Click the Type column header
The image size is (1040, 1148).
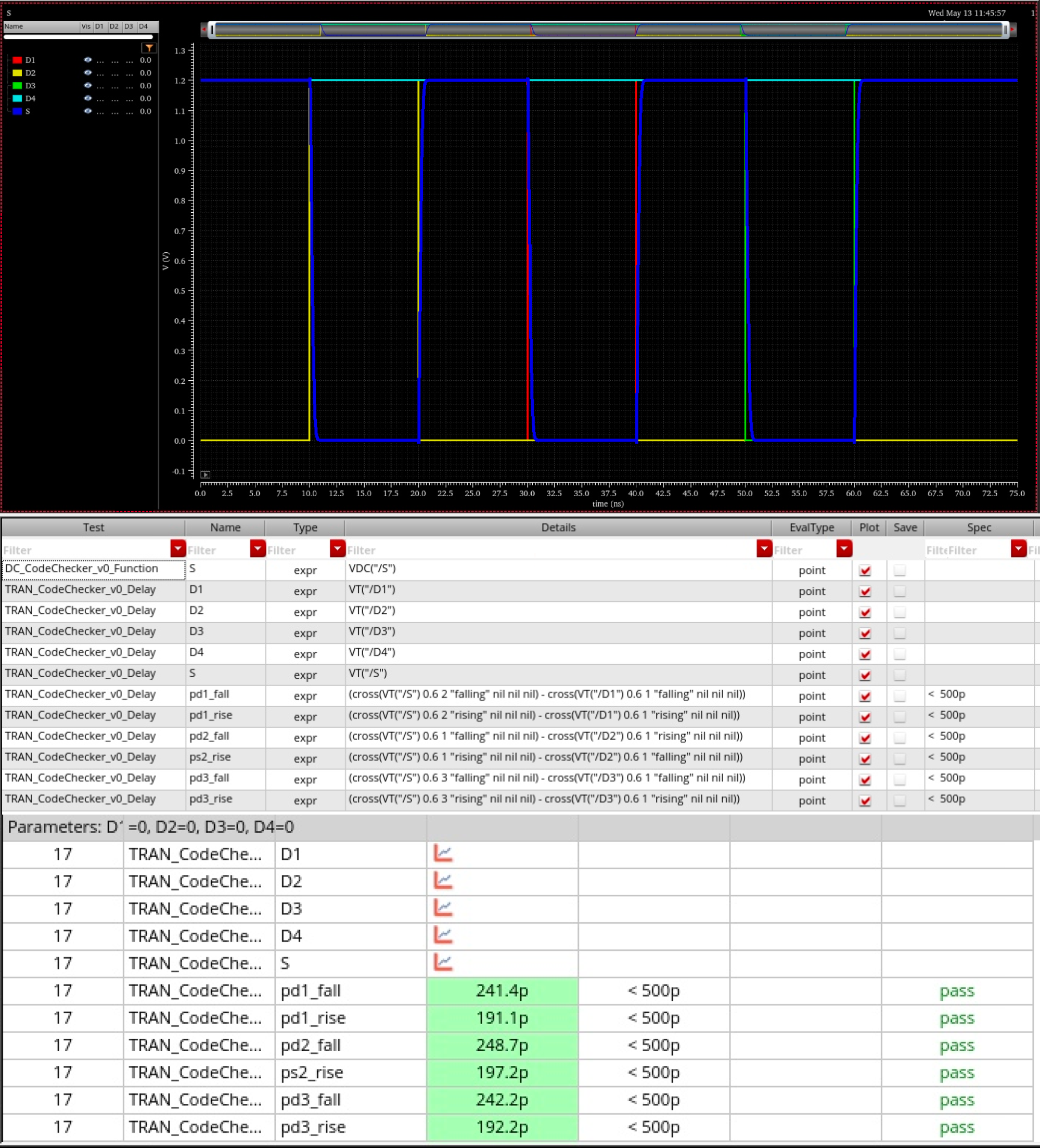coord(305,527)
